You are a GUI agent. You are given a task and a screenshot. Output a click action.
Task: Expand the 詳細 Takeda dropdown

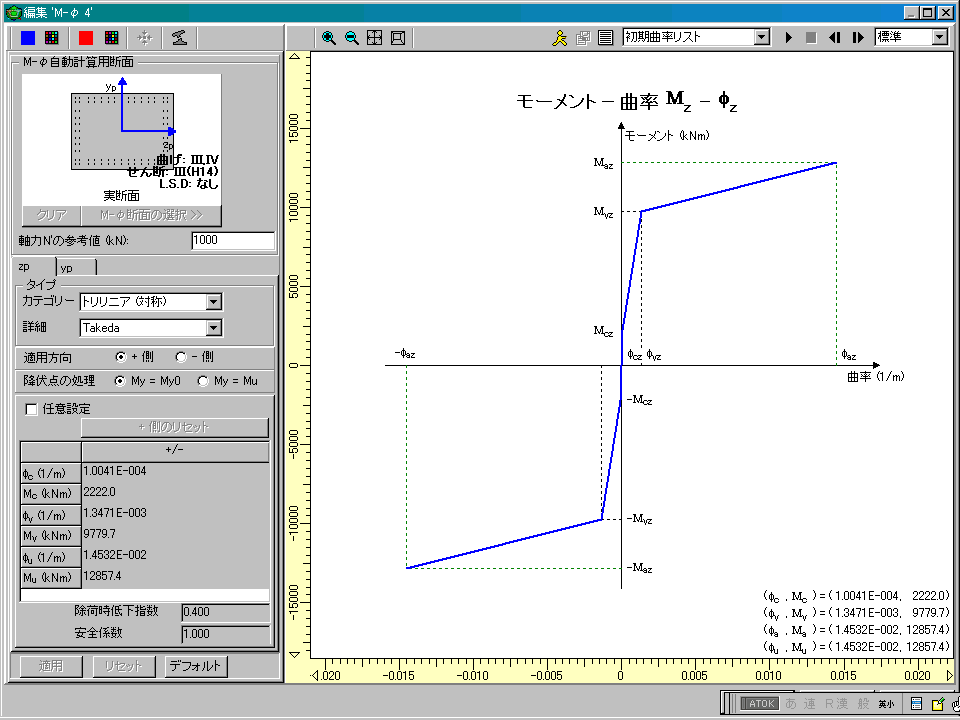213,327
